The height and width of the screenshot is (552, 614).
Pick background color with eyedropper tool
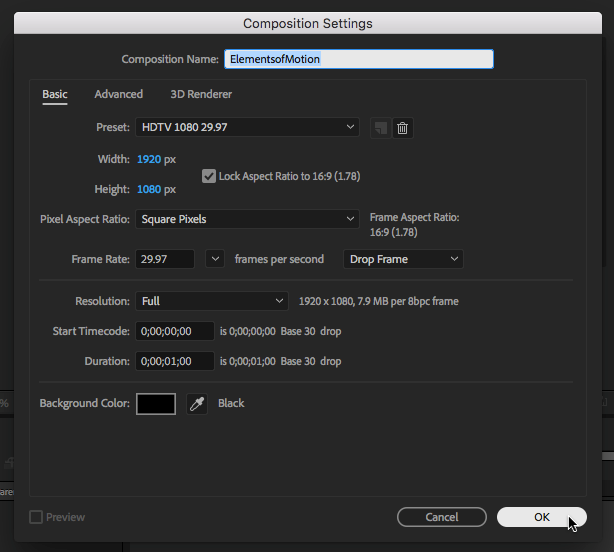(x=197, y=403)
